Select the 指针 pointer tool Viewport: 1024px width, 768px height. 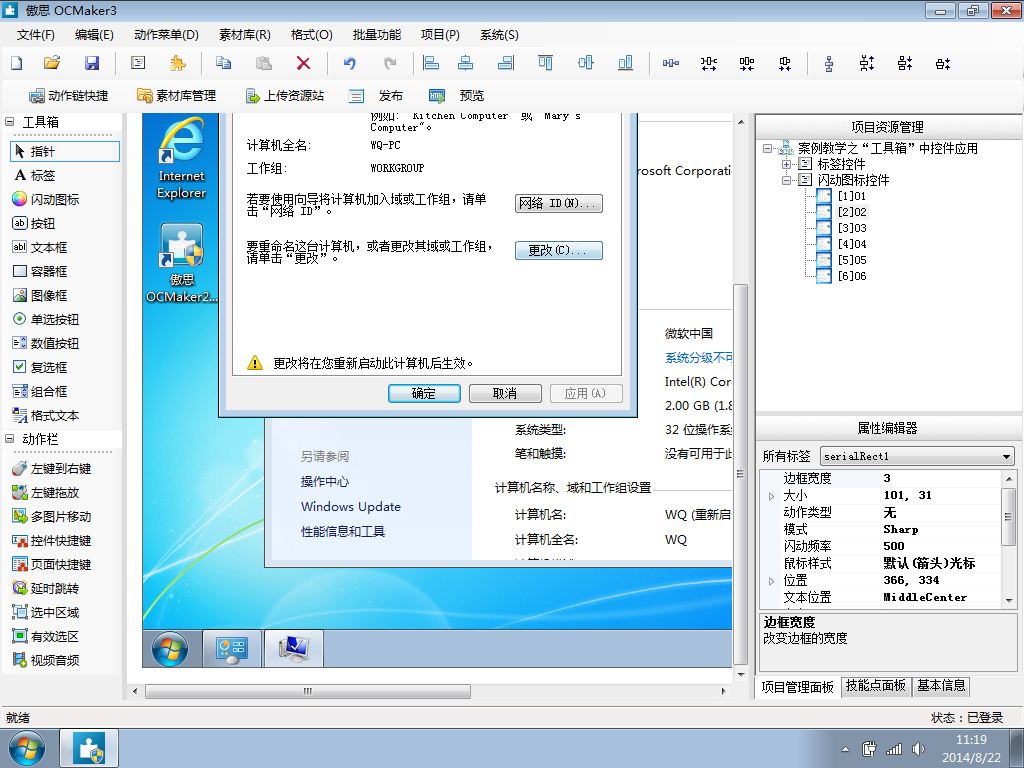pyautogui.click(x=65, y=152)
